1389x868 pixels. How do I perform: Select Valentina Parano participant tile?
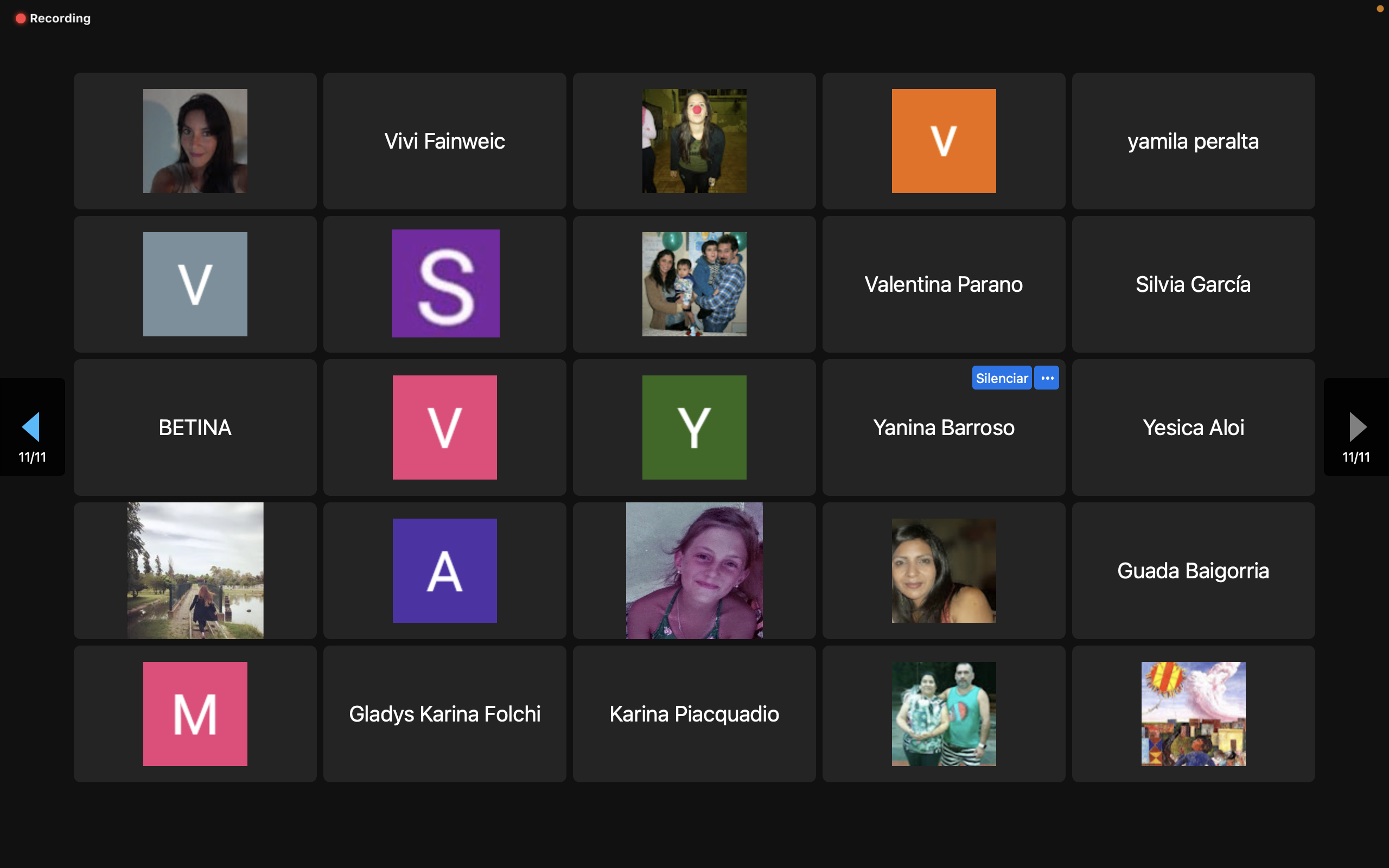(944, 284)
